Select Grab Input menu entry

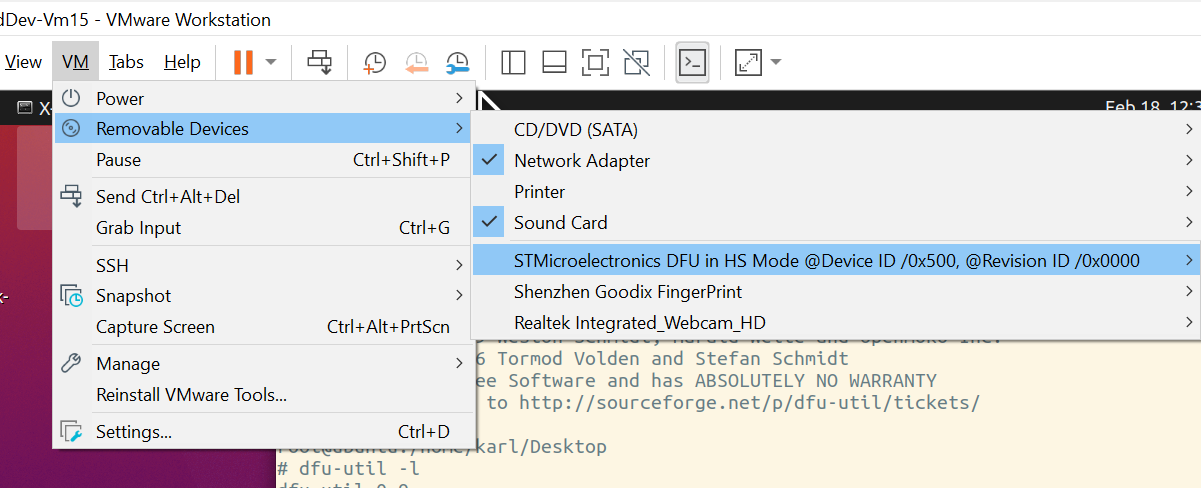(264, 228)
